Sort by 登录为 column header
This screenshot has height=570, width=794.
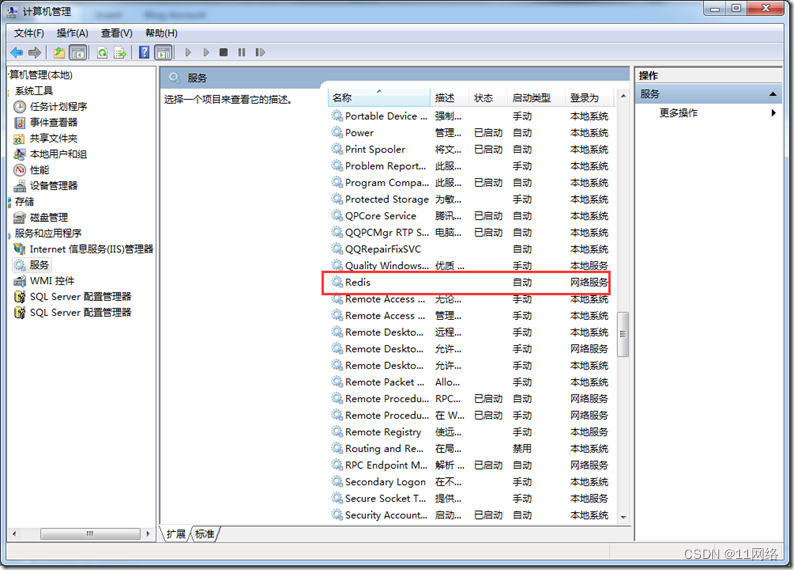(x=589, y=98)
